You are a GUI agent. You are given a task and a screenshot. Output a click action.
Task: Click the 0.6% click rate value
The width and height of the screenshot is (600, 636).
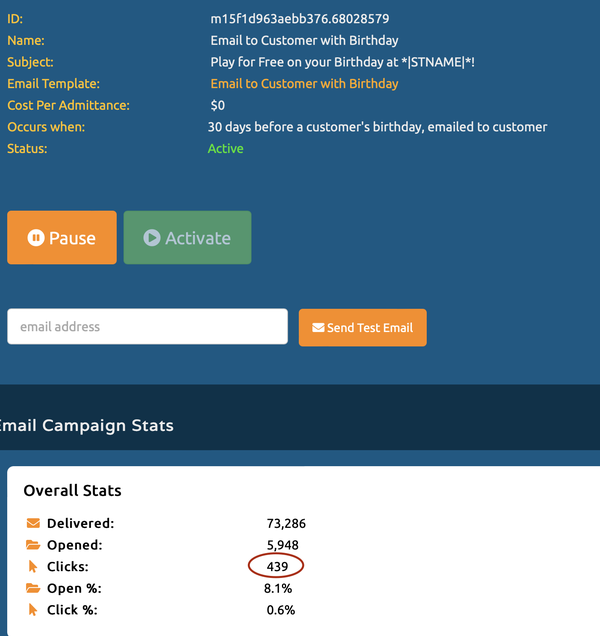pos(280,610)
